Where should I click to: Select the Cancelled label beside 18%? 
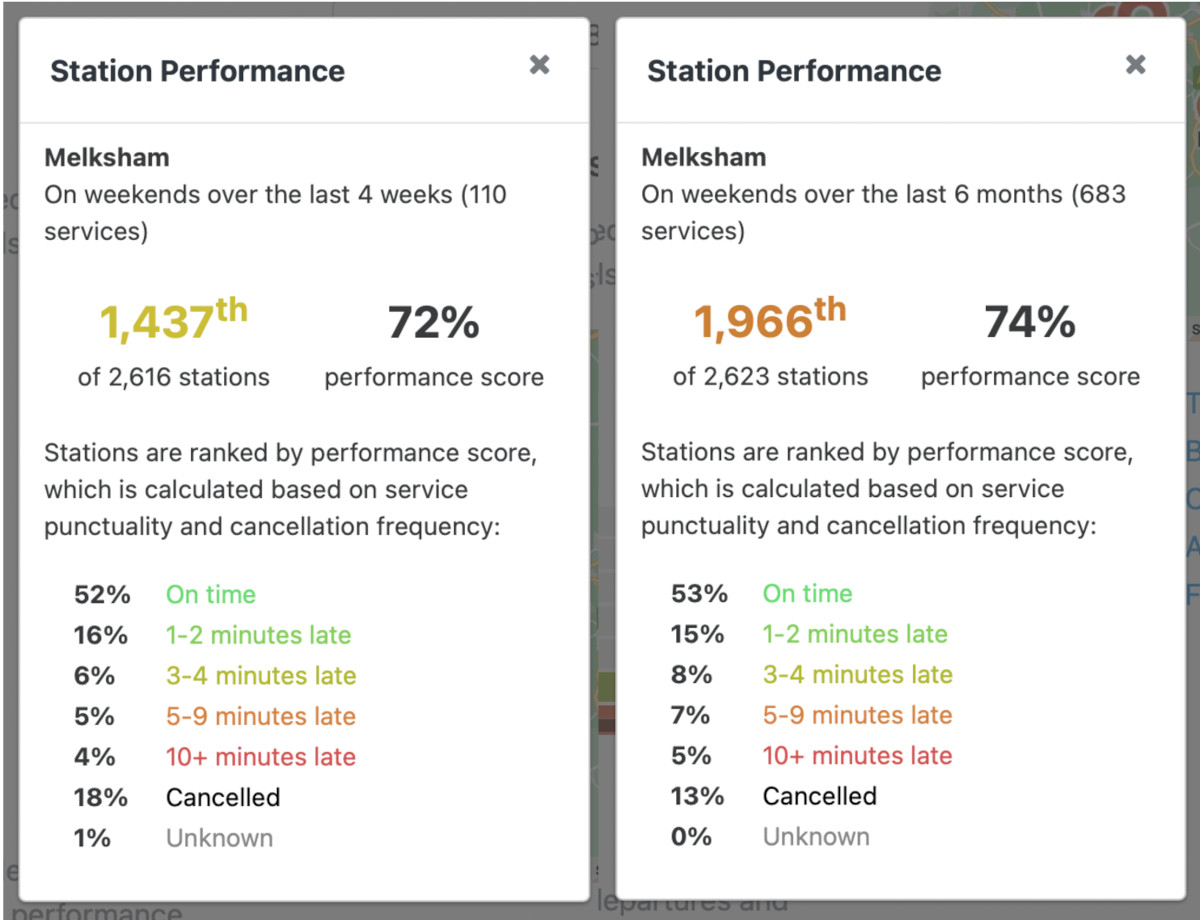[223, 797]
